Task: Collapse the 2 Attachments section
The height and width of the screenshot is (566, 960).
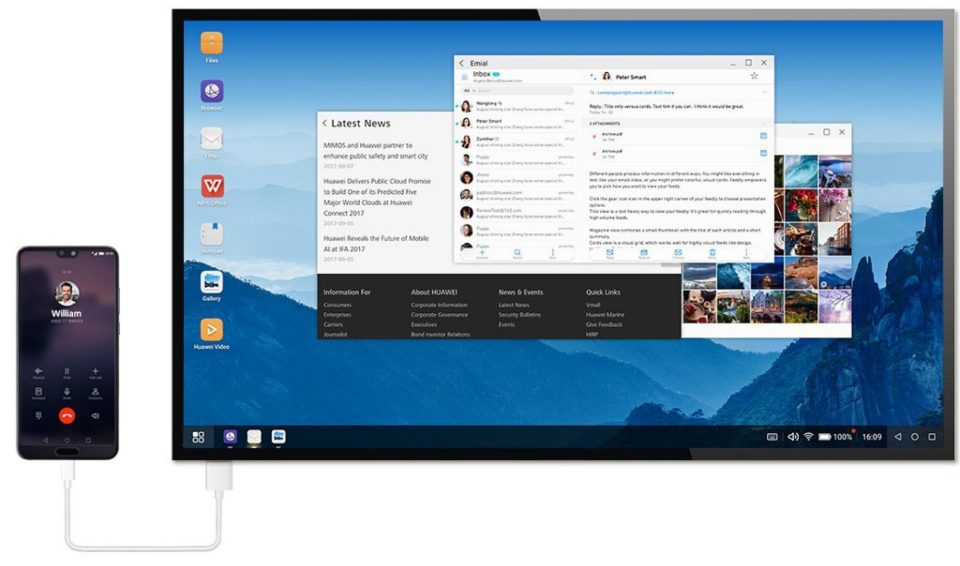Action: [x=765, y=123]
